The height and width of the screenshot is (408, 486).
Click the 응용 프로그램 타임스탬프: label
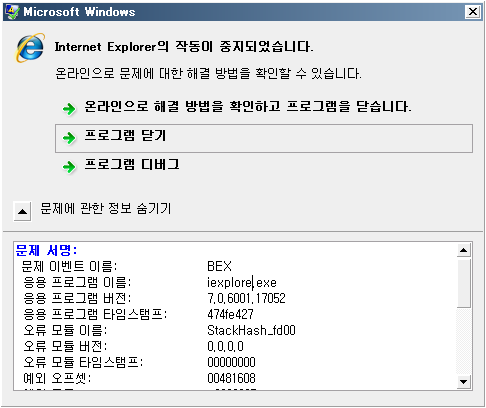(x=95, y=314)
